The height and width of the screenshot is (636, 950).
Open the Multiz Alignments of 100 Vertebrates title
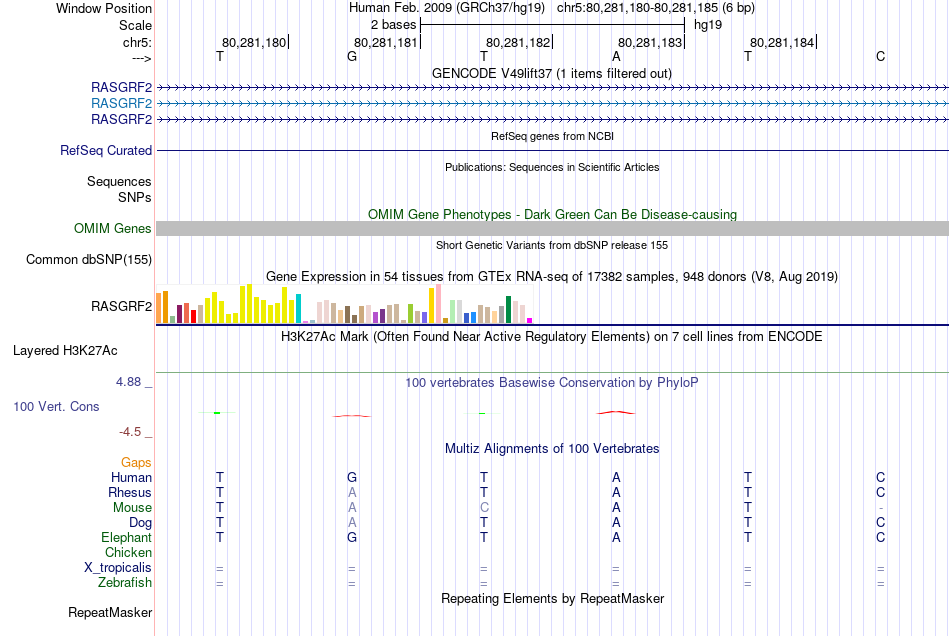click(552, 449)
